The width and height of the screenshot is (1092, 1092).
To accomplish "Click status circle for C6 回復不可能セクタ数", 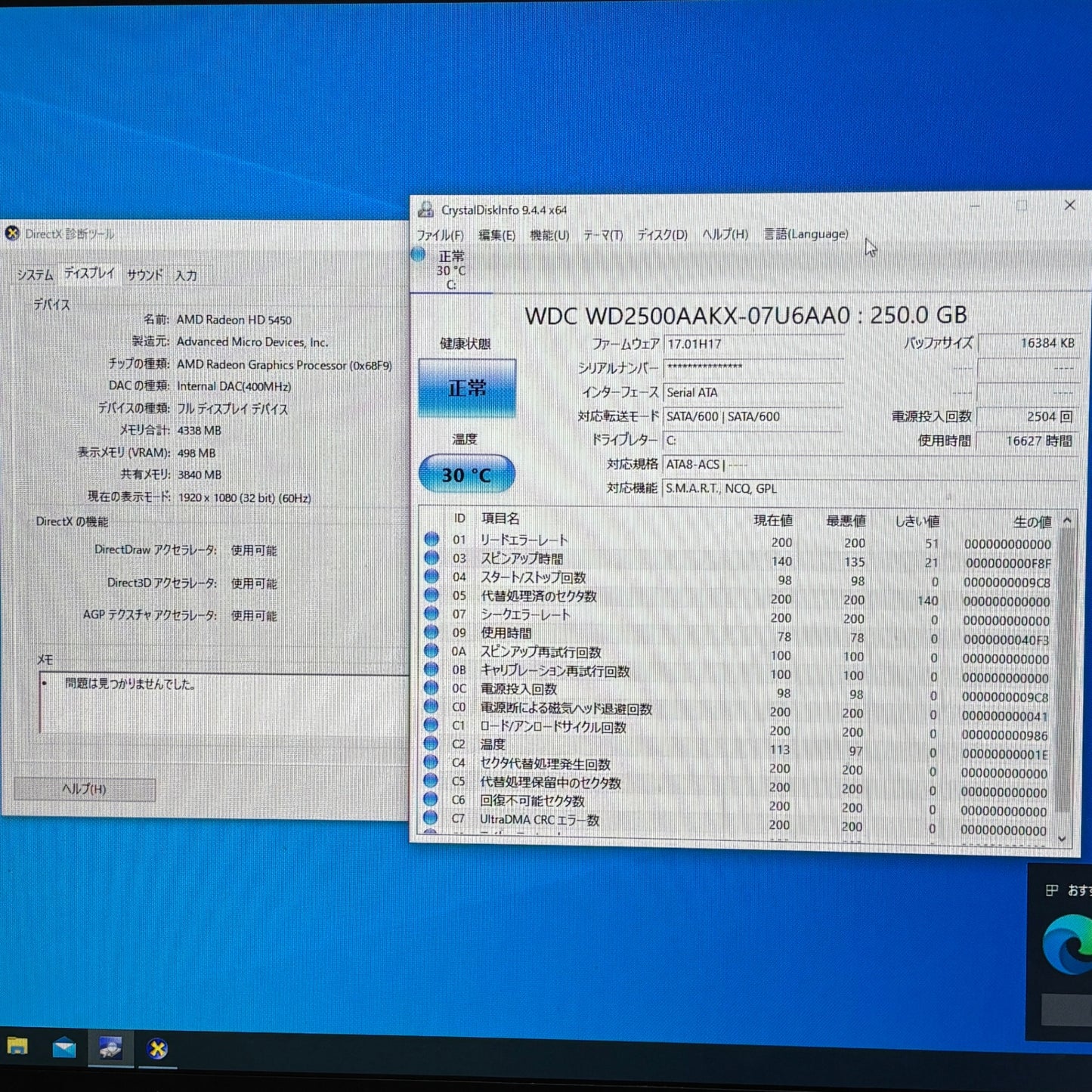I will (432, 799).
